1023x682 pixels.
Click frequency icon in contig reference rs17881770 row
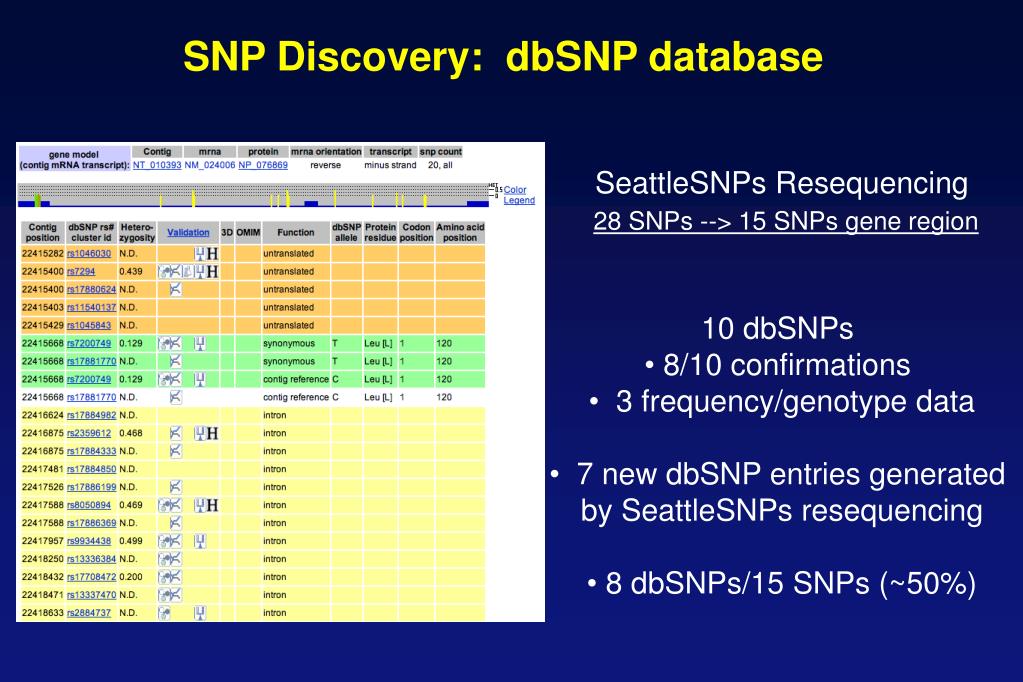click(176, 397)
